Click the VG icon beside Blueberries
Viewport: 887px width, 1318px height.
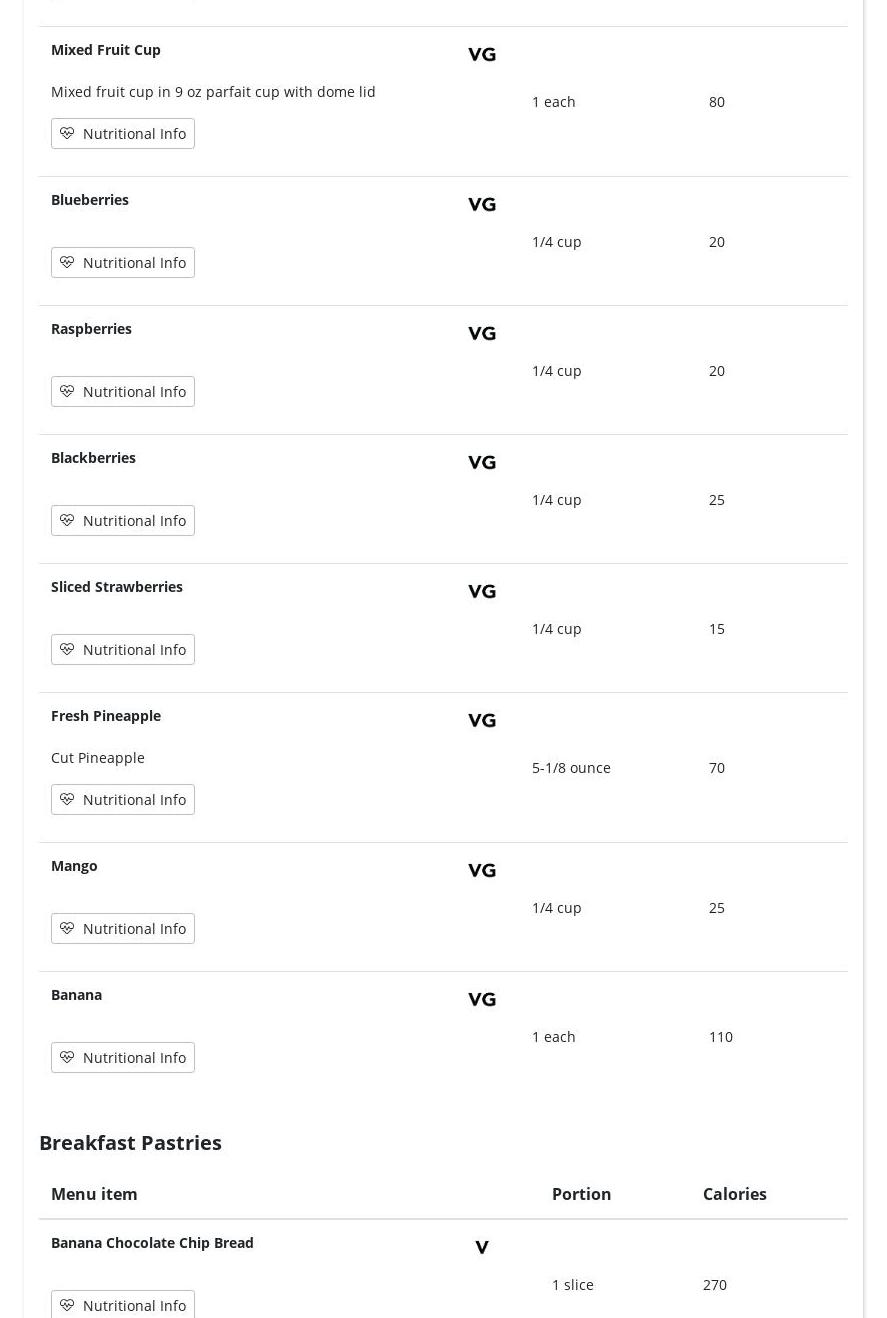pos(482,205)
